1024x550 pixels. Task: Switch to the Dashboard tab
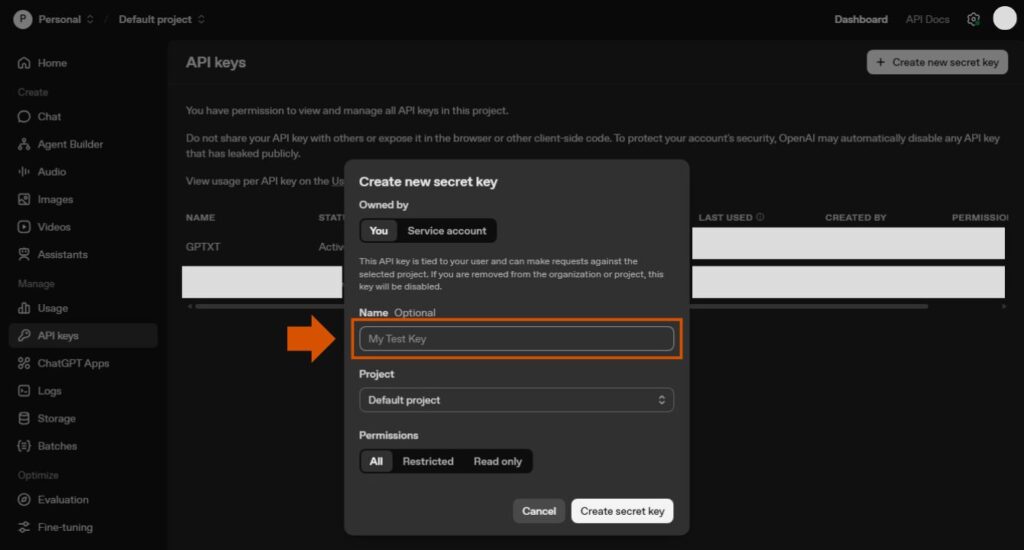tap(861, 19)
